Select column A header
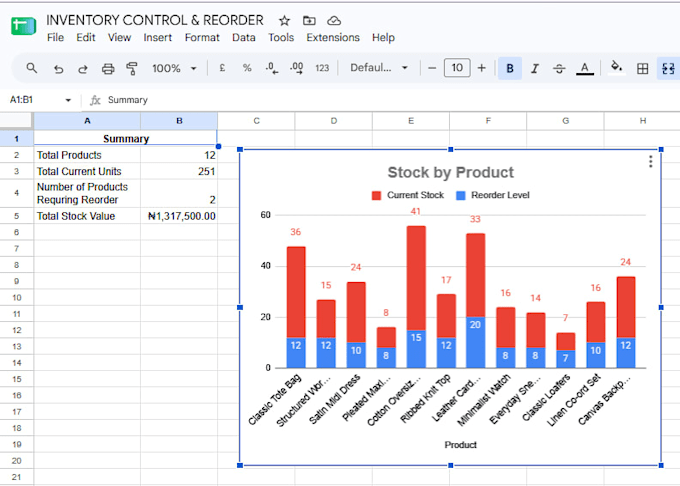 click(x=87, y=121)
